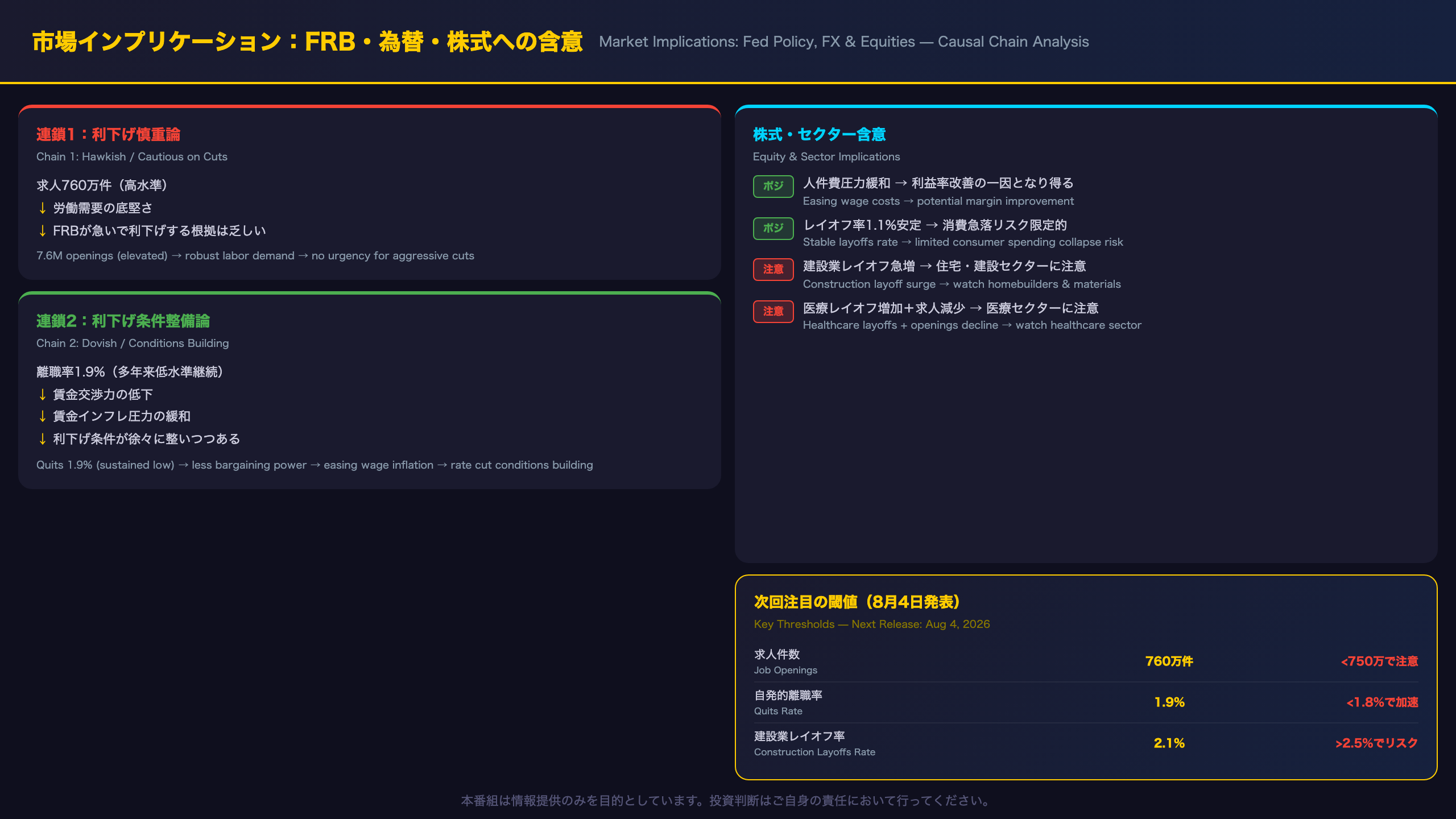
Task: Select the 連鎖1：利下げ慎重論 heading
Action: (108, 135)
